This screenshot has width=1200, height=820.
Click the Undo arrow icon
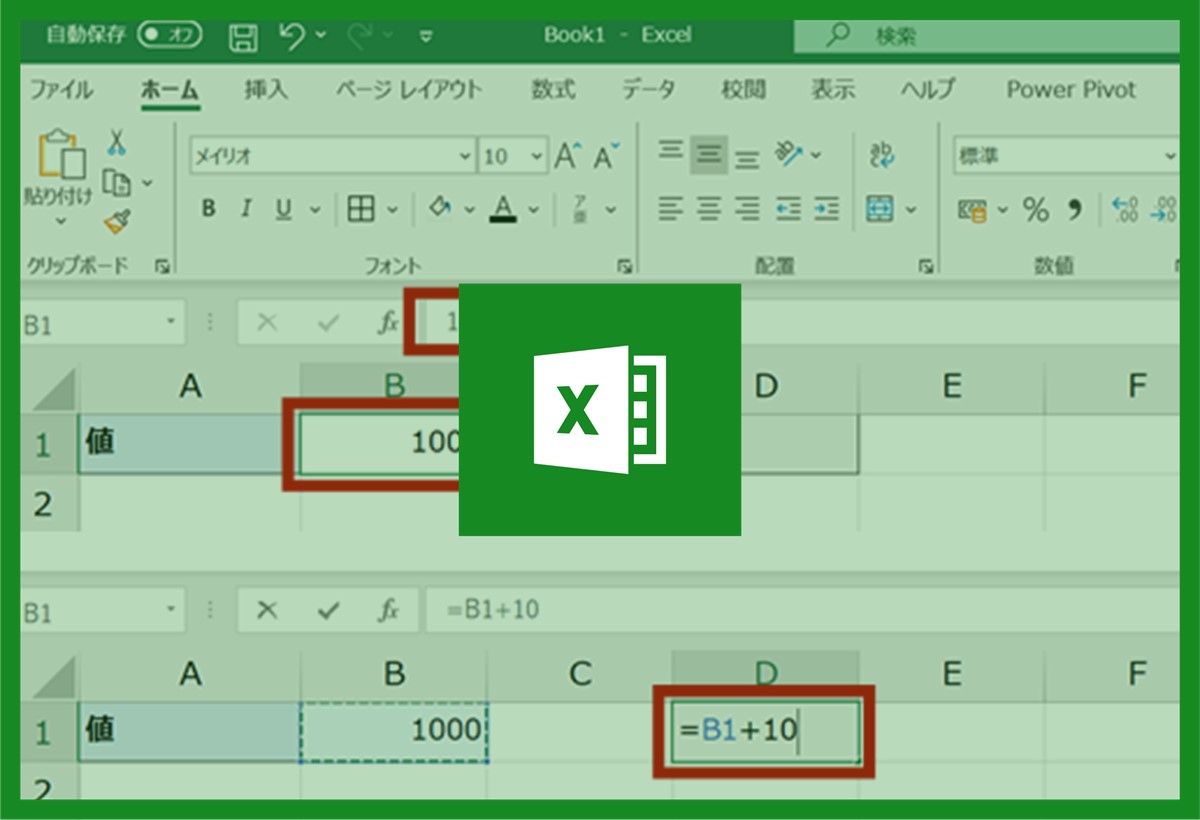292,36
